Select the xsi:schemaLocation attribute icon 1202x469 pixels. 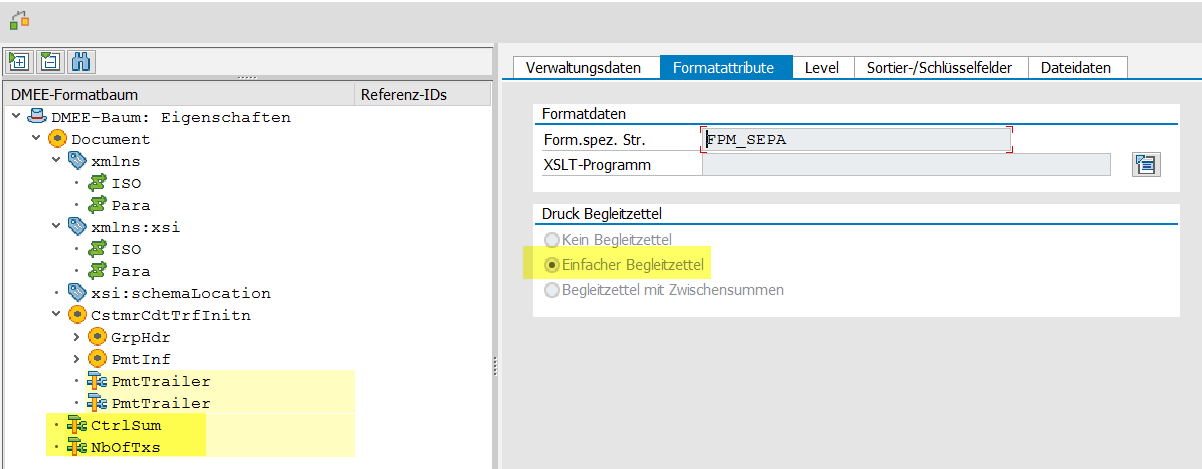click(77, 293)
